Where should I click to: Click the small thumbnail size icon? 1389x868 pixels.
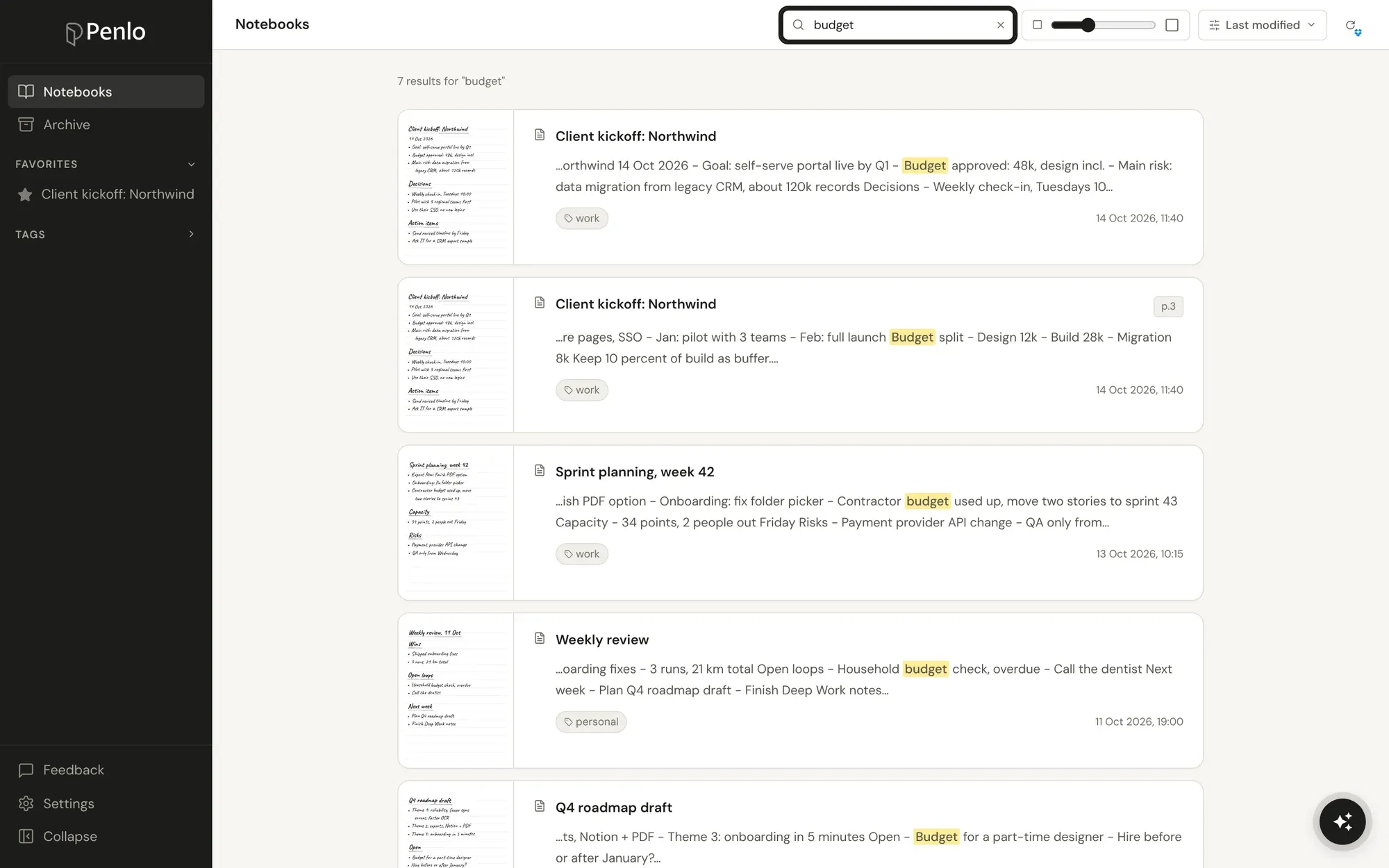pyautogui.click(x=1037, y=25)
